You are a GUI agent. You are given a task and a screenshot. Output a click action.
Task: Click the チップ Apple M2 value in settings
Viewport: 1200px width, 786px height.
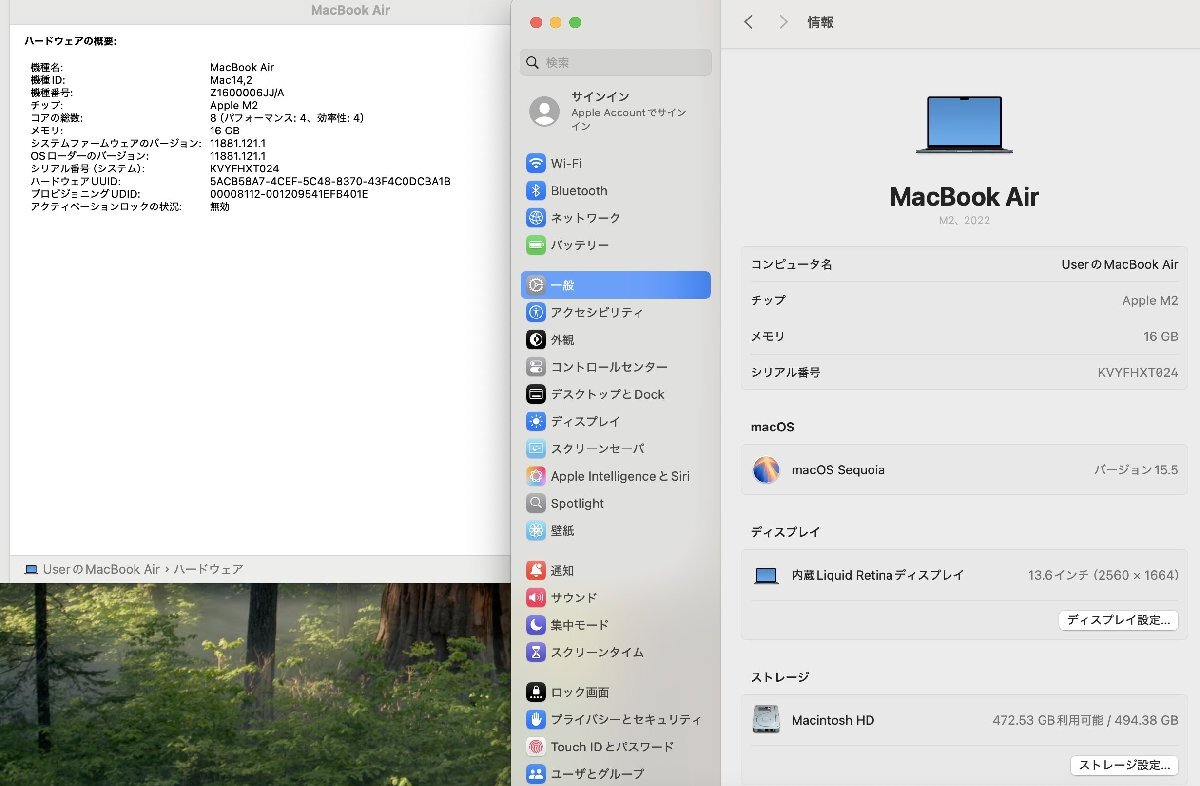1150,301
